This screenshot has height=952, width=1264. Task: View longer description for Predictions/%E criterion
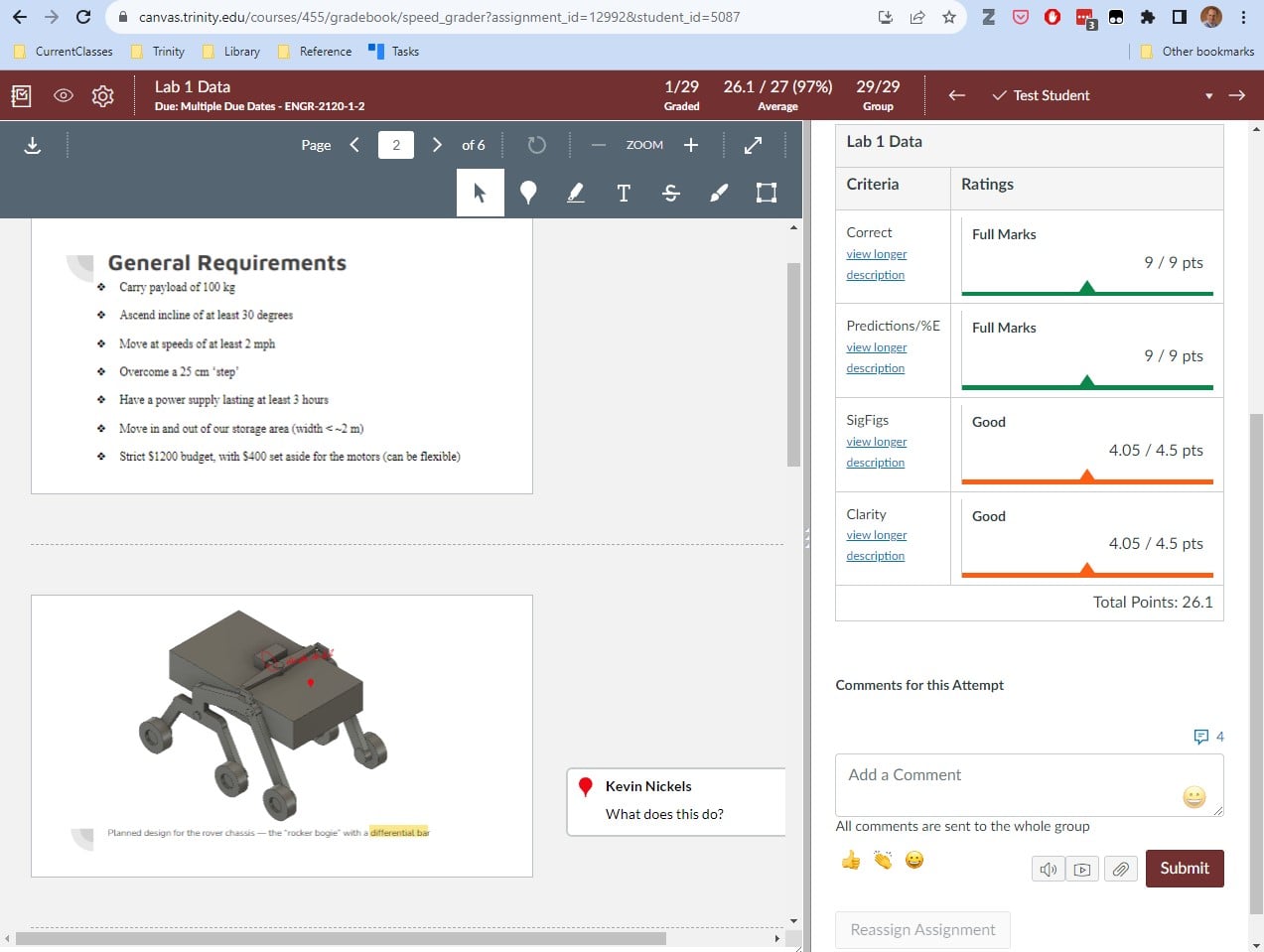click(x=876, y=357)
